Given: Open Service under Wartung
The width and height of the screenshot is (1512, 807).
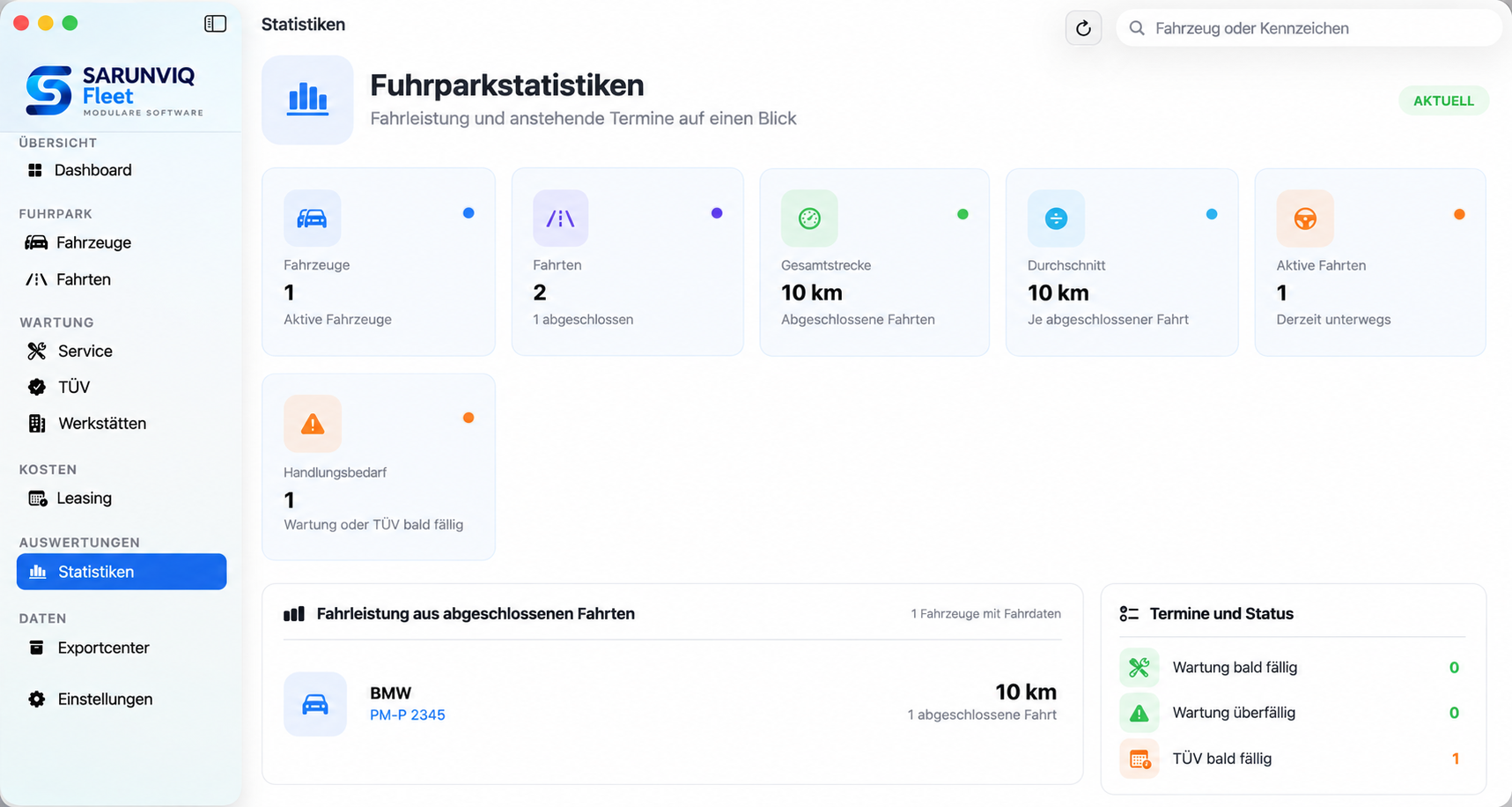Looking at the screenshot, I should tap(122, 351).
